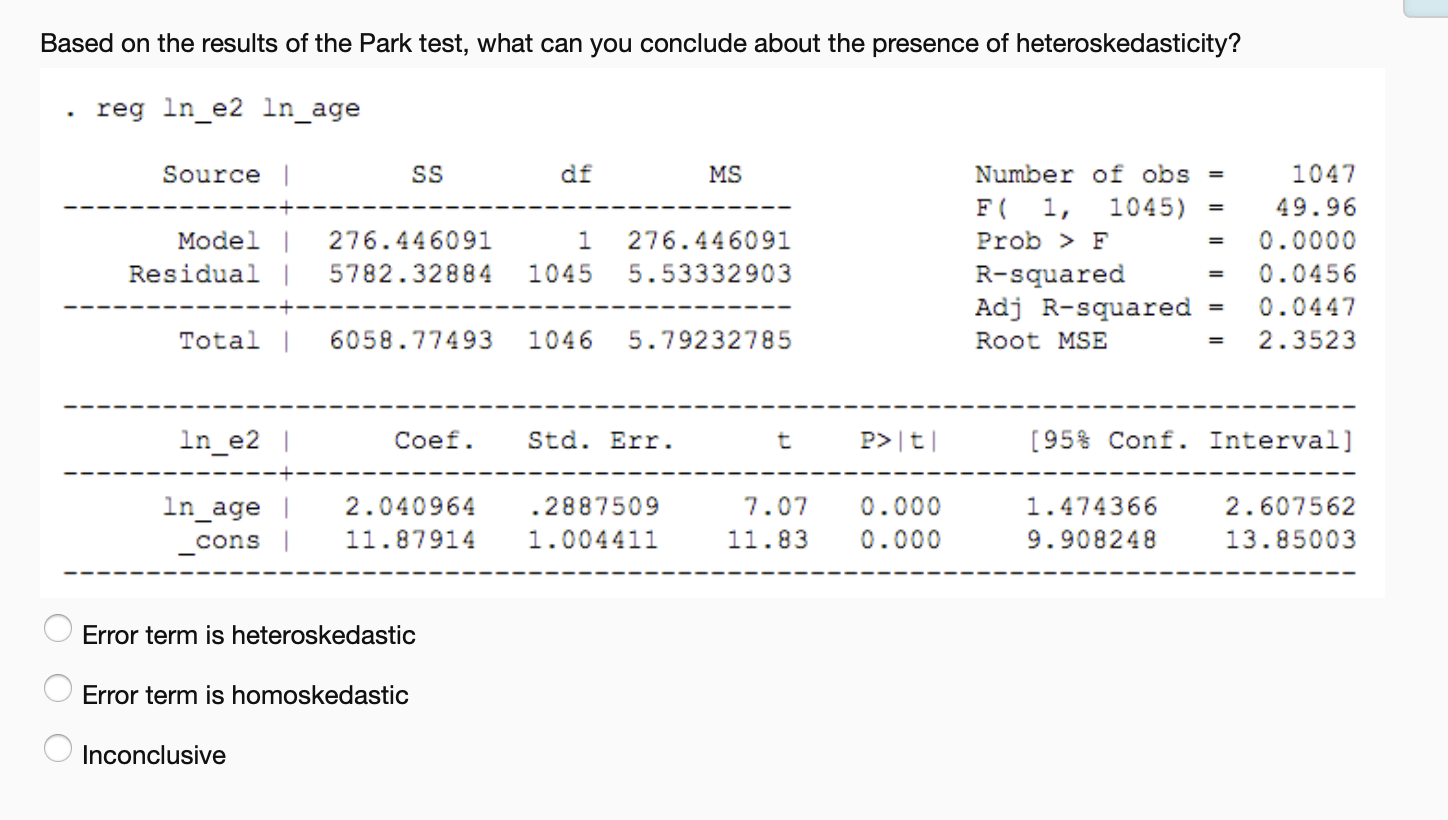Click the 95% Conf. Interval header
This screenshot has height=820, width=1448.
pyautogui.click(x=1170, y=440)
